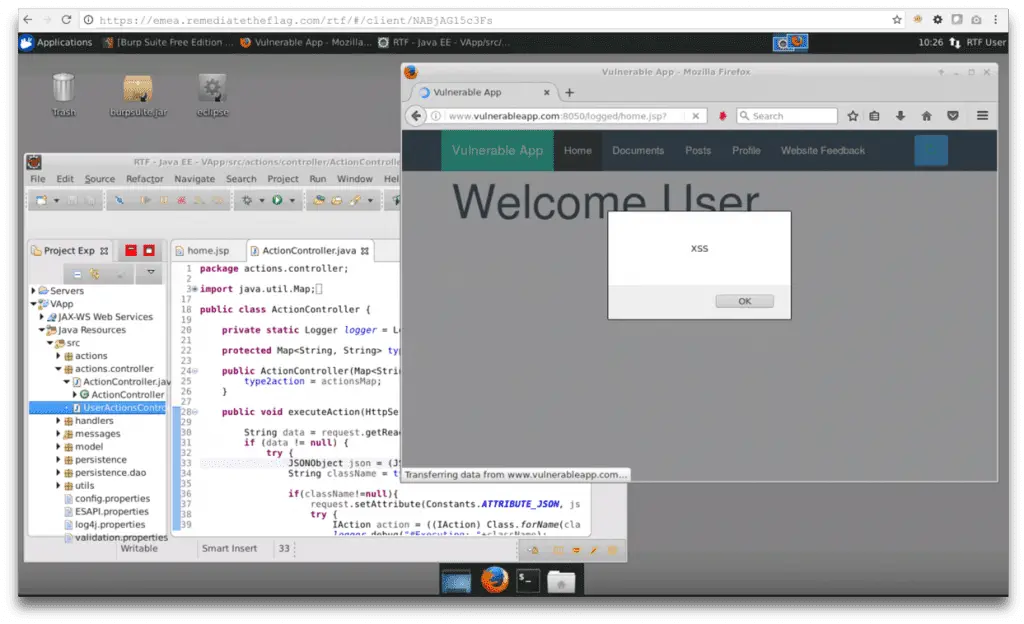1024x624 pixels.
Task: Expand the handlers package node
Action: [x=59, y=421]
